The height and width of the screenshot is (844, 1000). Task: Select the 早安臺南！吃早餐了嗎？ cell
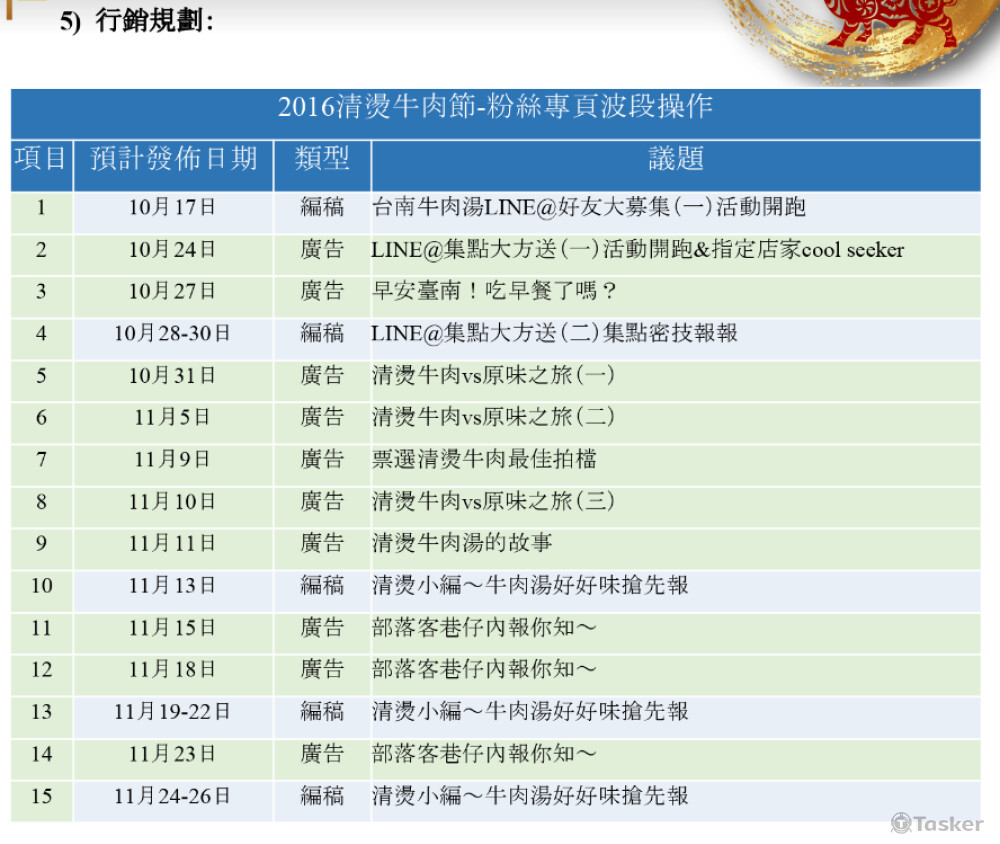[x=495, y=292]
